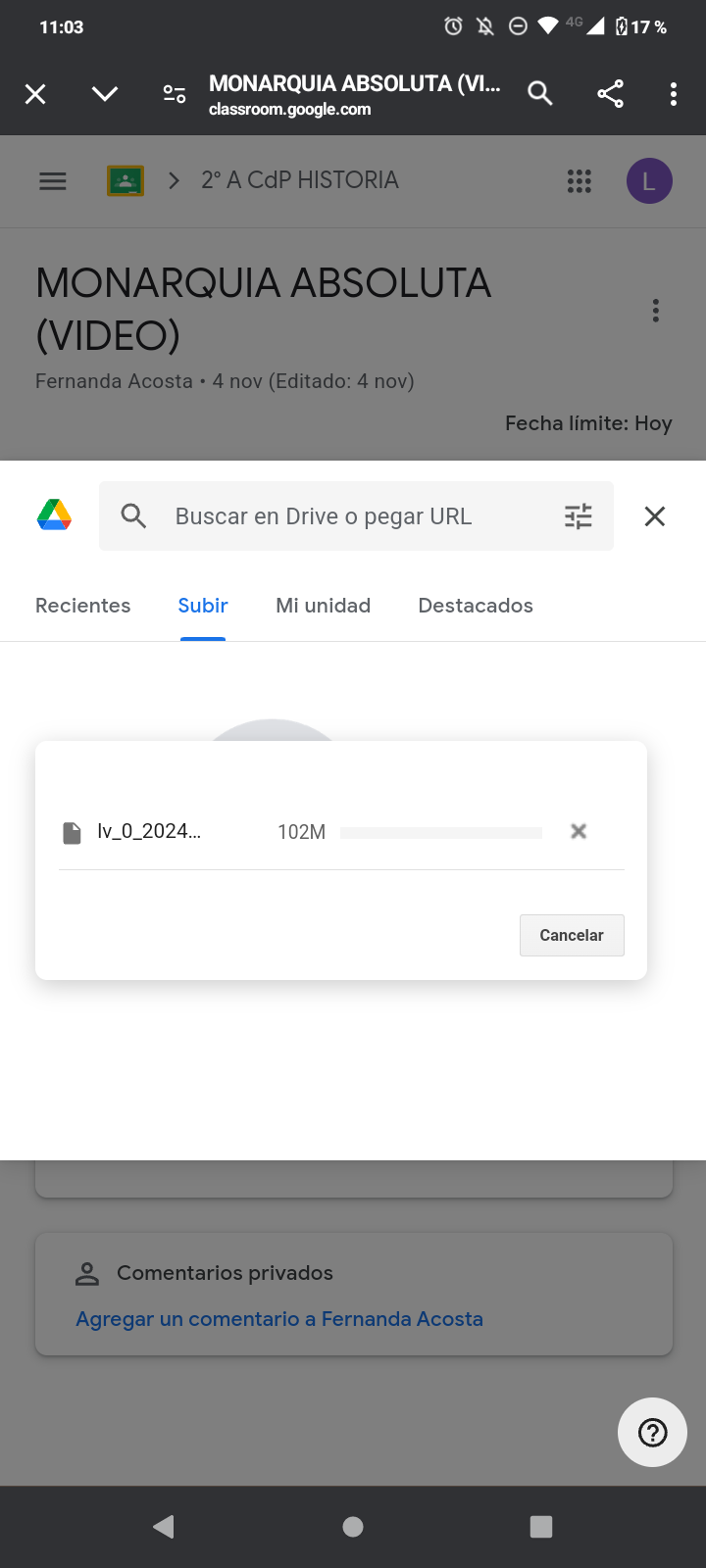706x1568 pixels.
Task: Remove the lv_0_2024 file from upload
Action: coord(579,831)
